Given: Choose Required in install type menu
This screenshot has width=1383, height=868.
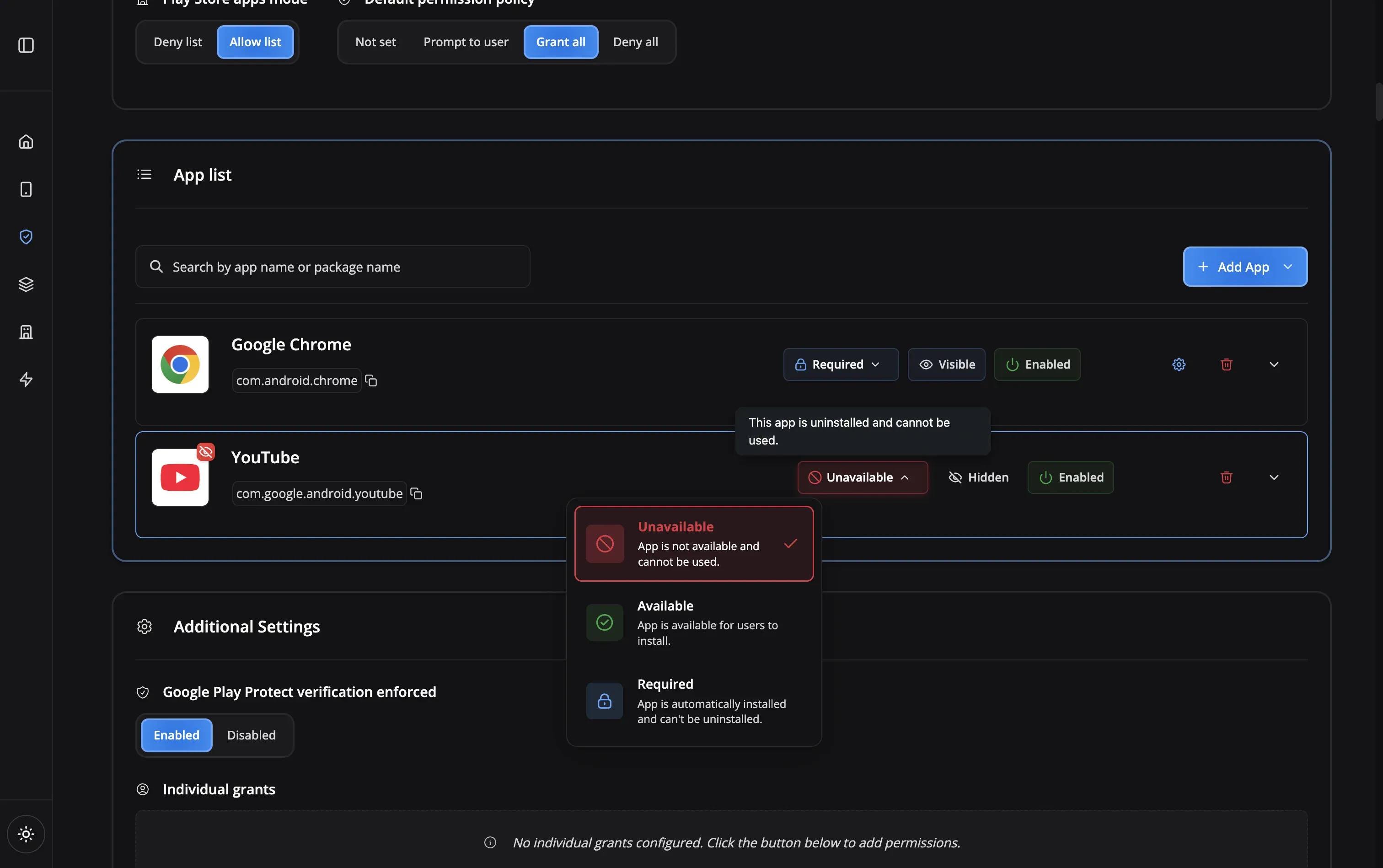Looking at the screenshot, I should tap(694, 702).
